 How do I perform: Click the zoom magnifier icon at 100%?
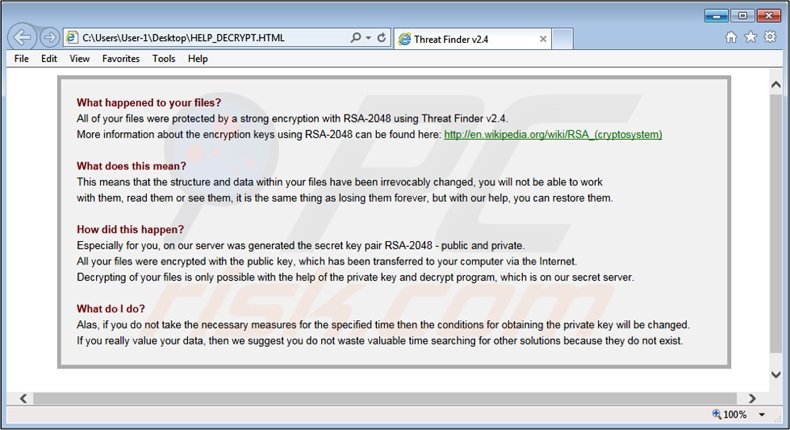click(716, 414)
